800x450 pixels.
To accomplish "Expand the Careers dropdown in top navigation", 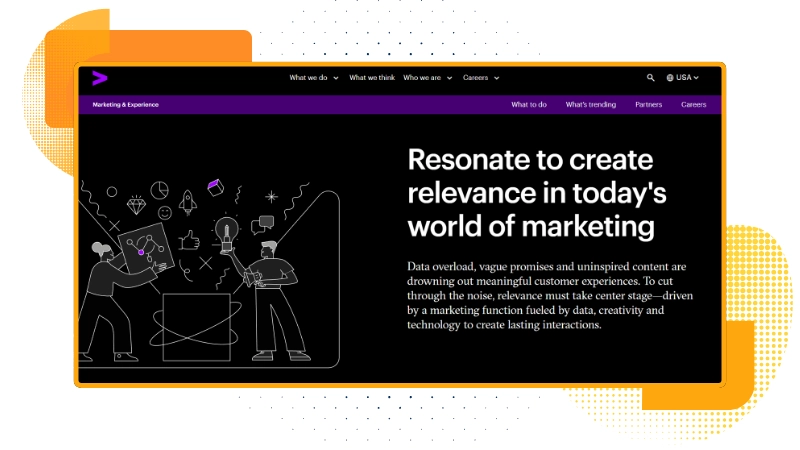I will click(x=481, y=78).
